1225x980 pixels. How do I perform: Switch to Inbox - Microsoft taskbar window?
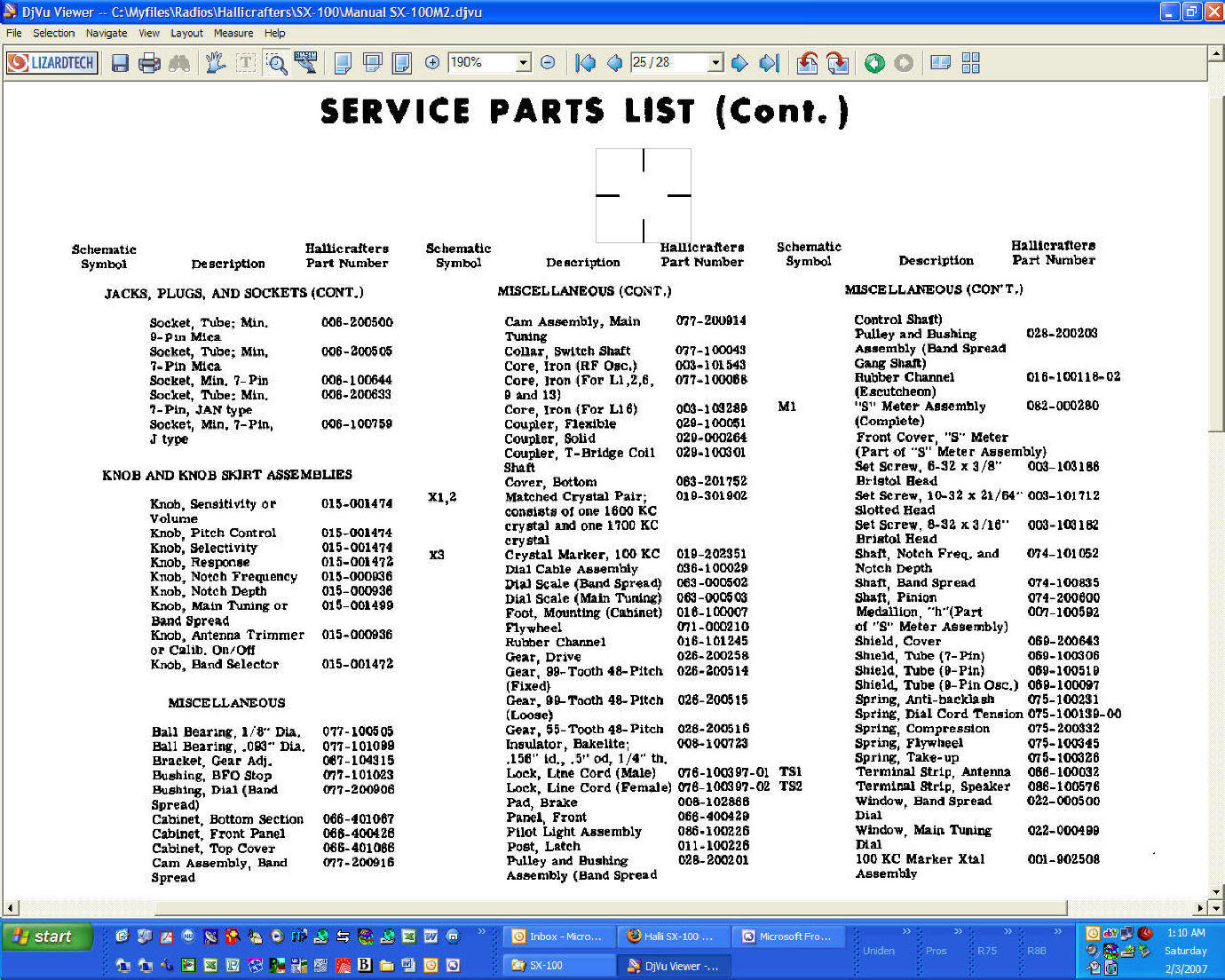557,937
